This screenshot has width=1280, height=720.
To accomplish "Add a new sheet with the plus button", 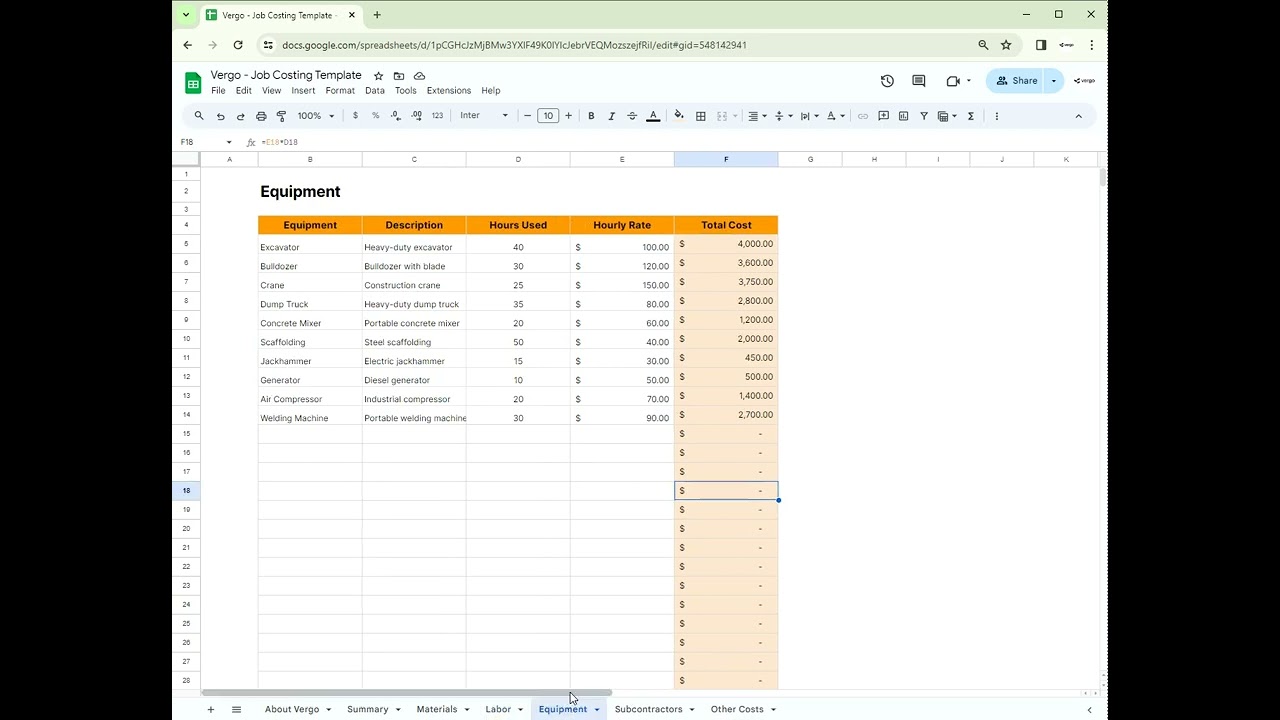I will pos(210,710).
